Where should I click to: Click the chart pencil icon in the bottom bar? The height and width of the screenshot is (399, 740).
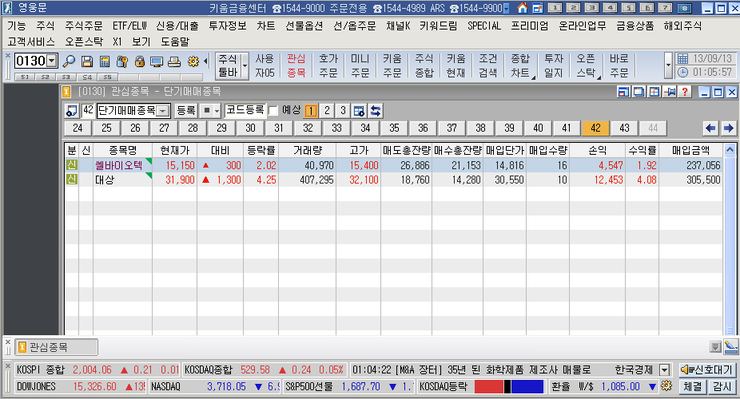pyautogui.click(x=731, y=347)
